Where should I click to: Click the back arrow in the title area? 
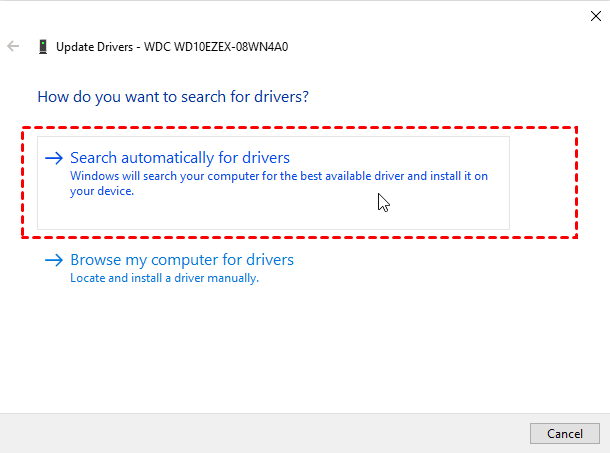coord(14,46)
